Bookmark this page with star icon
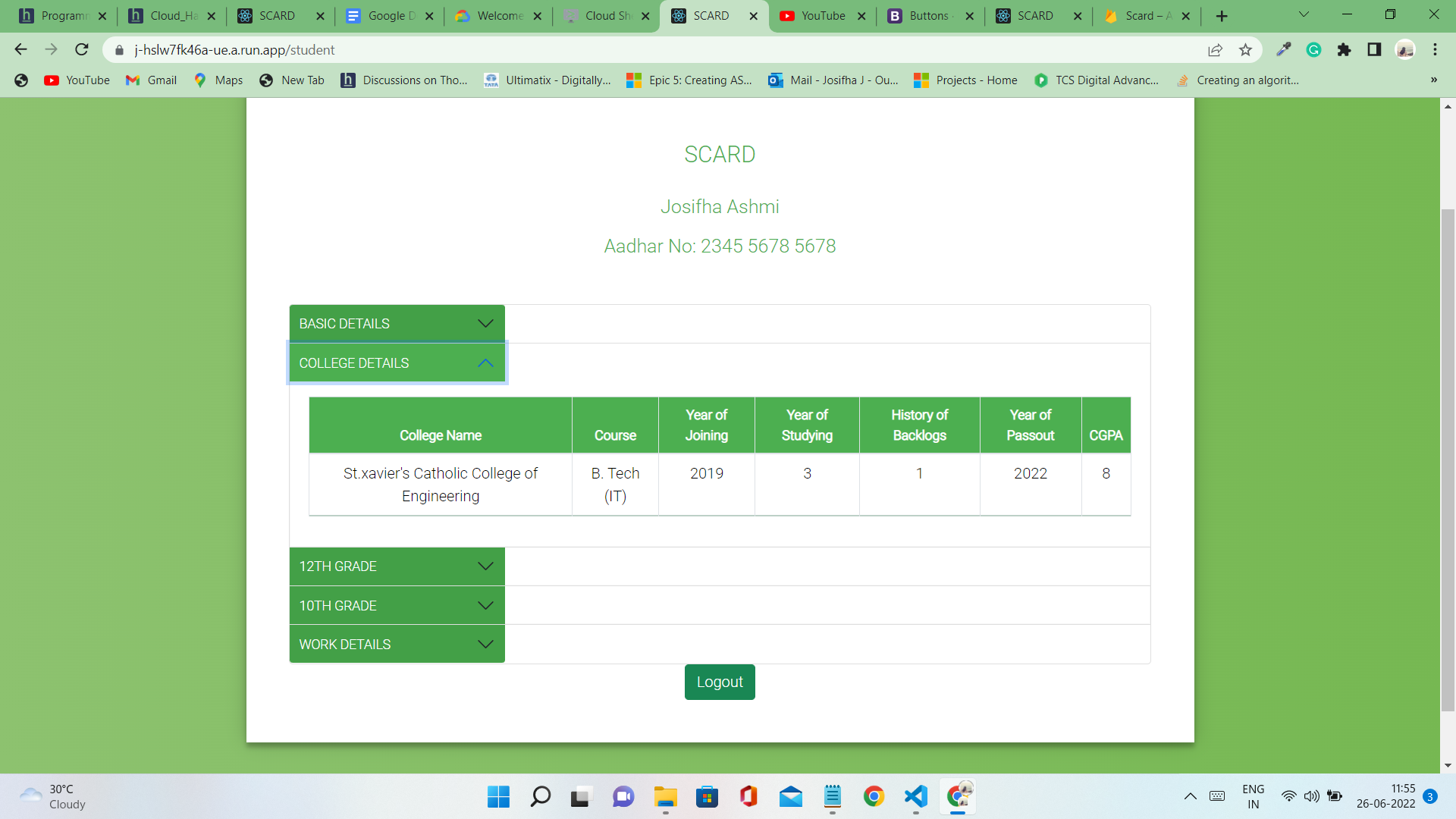The image size is (1456, 819). tap(1245, 50)
